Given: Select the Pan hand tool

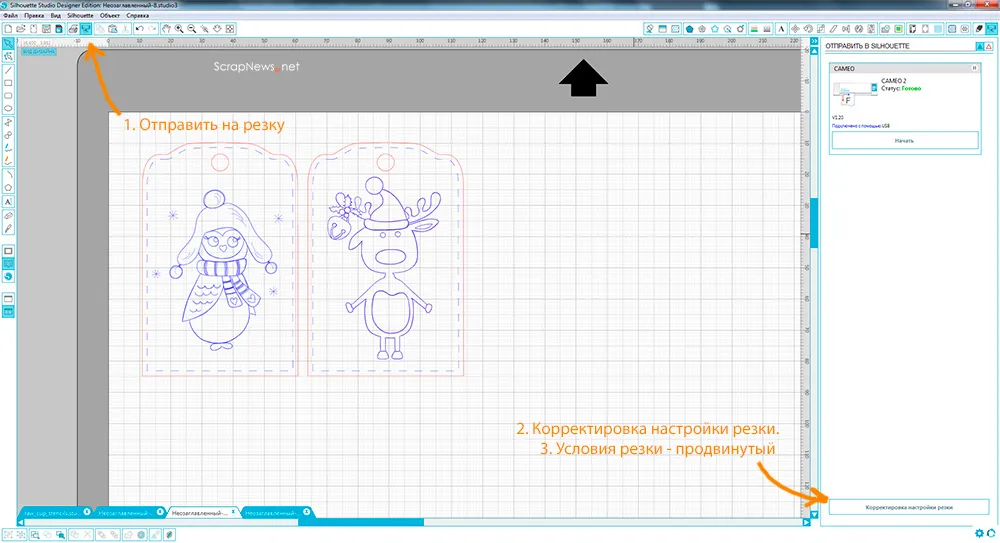Looking at the screenshot, I should click(x=166, y=29).
